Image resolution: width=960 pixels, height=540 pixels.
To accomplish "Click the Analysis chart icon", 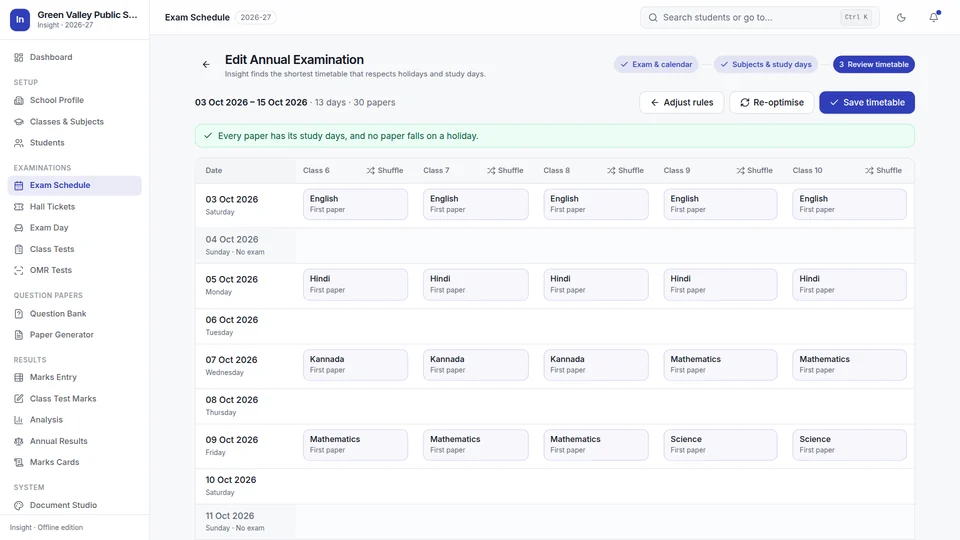I will pos(19,420).
